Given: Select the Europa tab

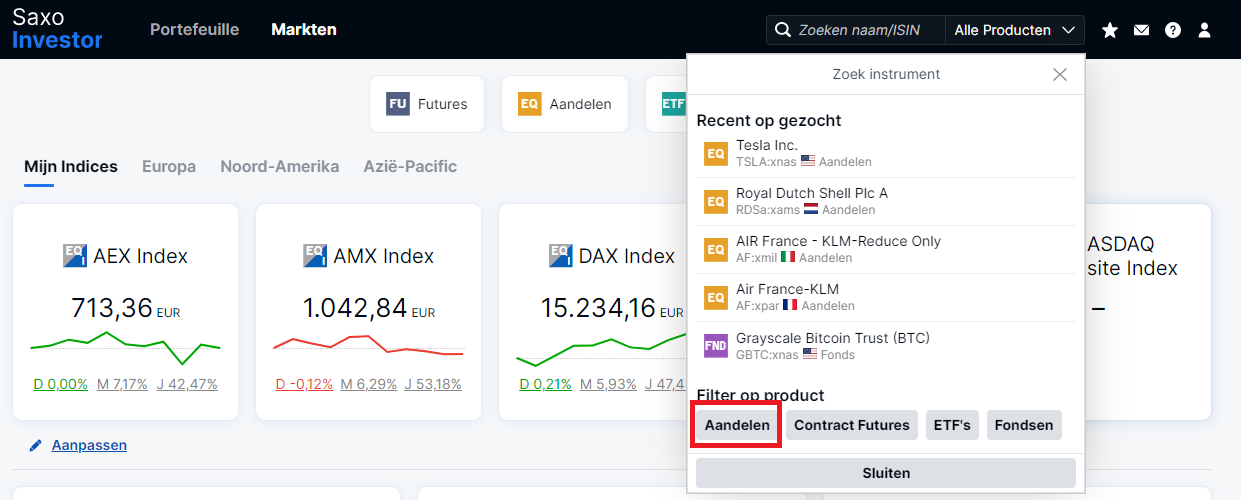Looking at the screenshot, I should point(169,167).
